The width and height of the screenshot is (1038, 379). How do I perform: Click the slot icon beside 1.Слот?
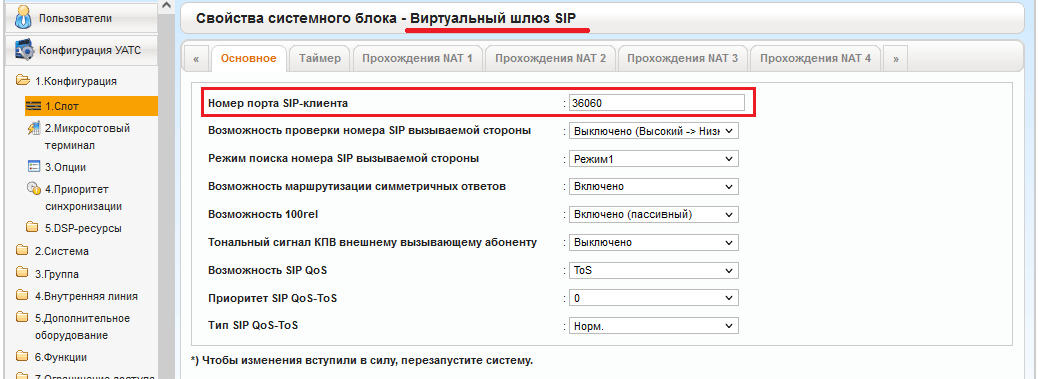pyautogui.click(x=34, y=106)
